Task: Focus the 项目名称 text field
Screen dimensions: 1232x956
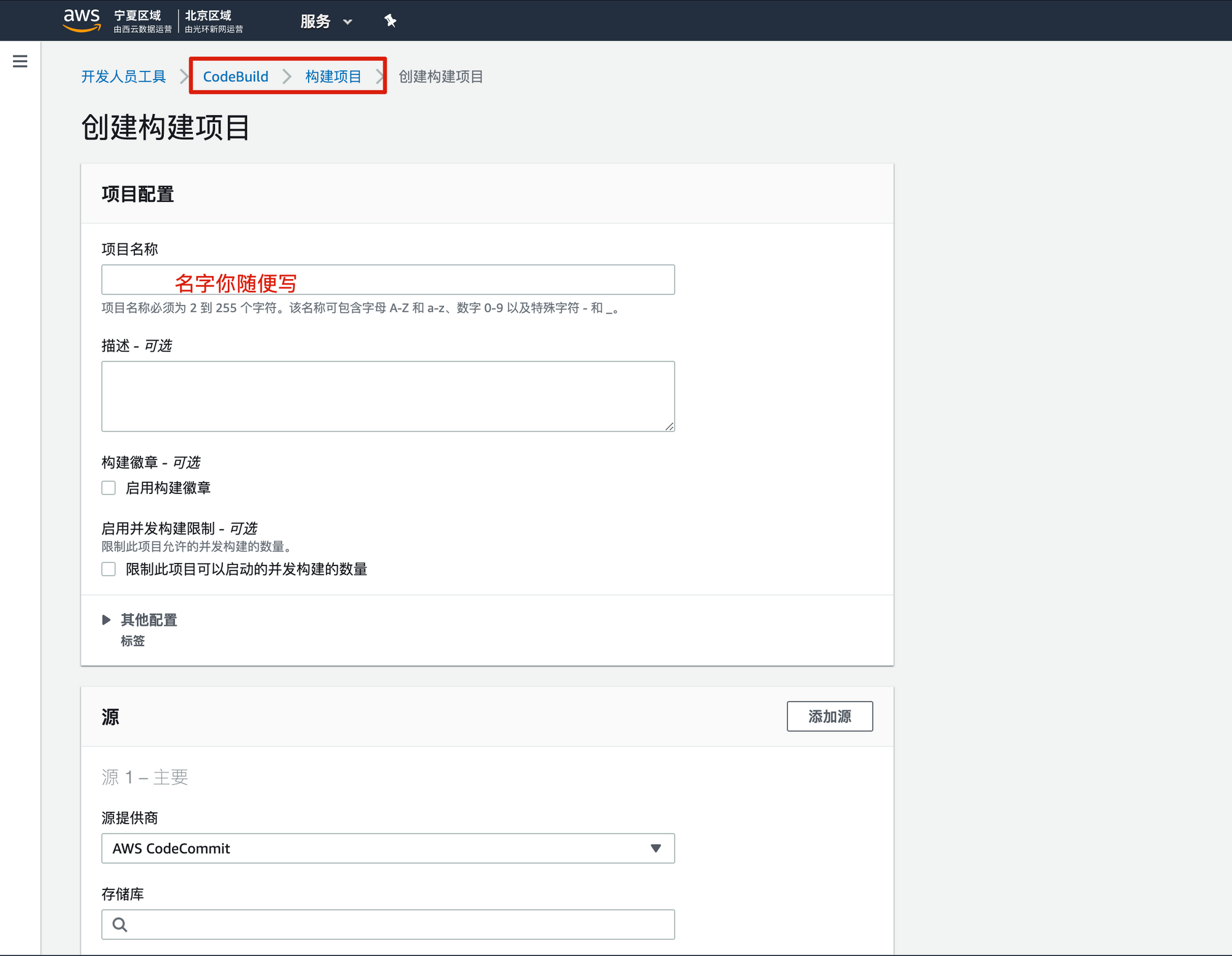Action: click(x=387, y=280)
